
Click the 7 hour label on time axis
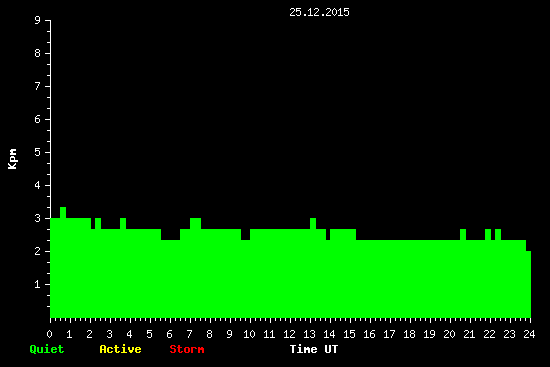pos(189,334)
